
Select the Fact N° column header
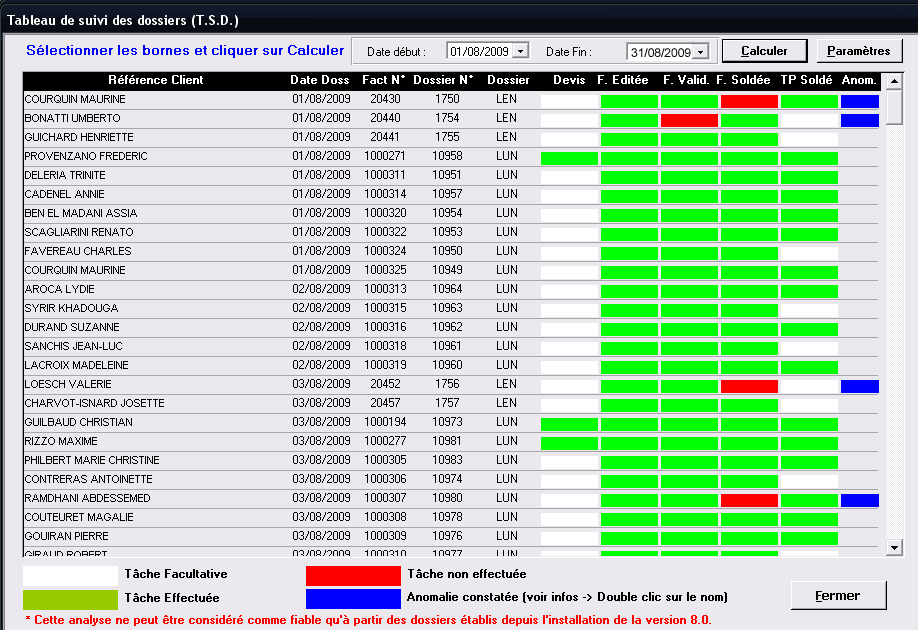click(384, 80)
